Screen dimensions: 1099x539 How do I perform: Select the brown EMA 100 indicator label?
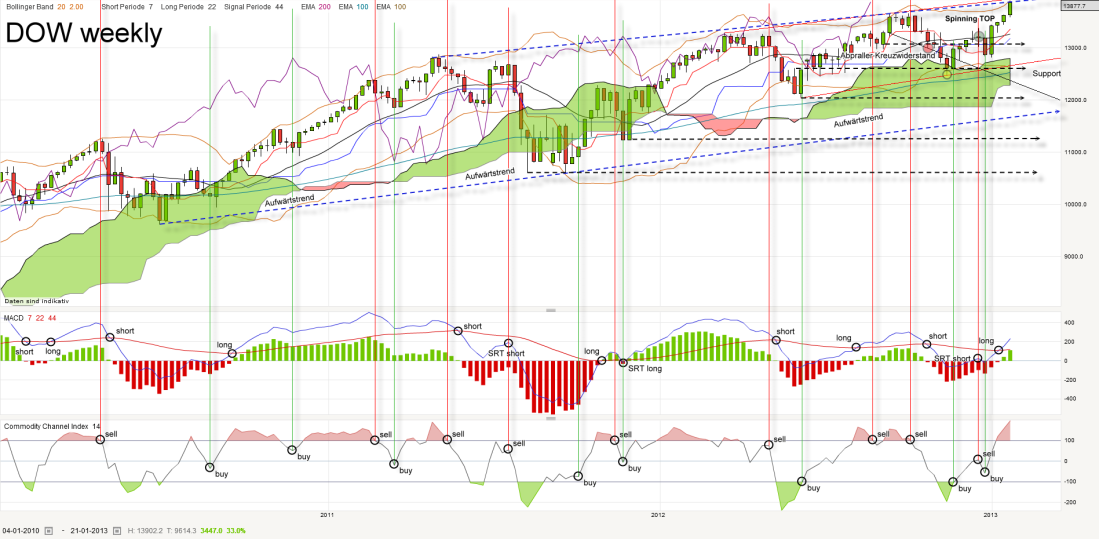point(389,6)
